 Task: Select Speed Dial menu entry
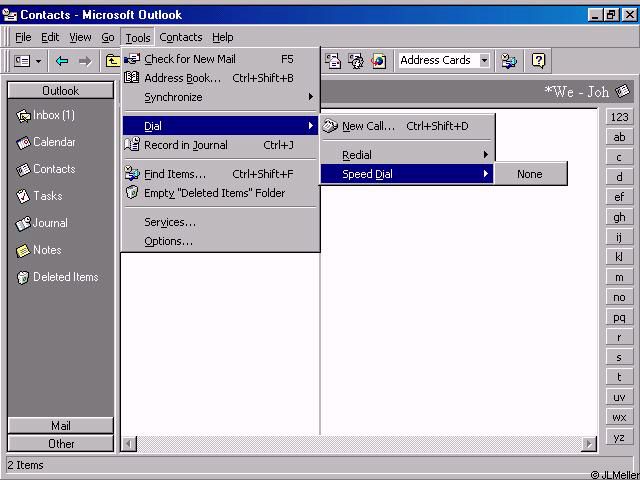(407, 174)
